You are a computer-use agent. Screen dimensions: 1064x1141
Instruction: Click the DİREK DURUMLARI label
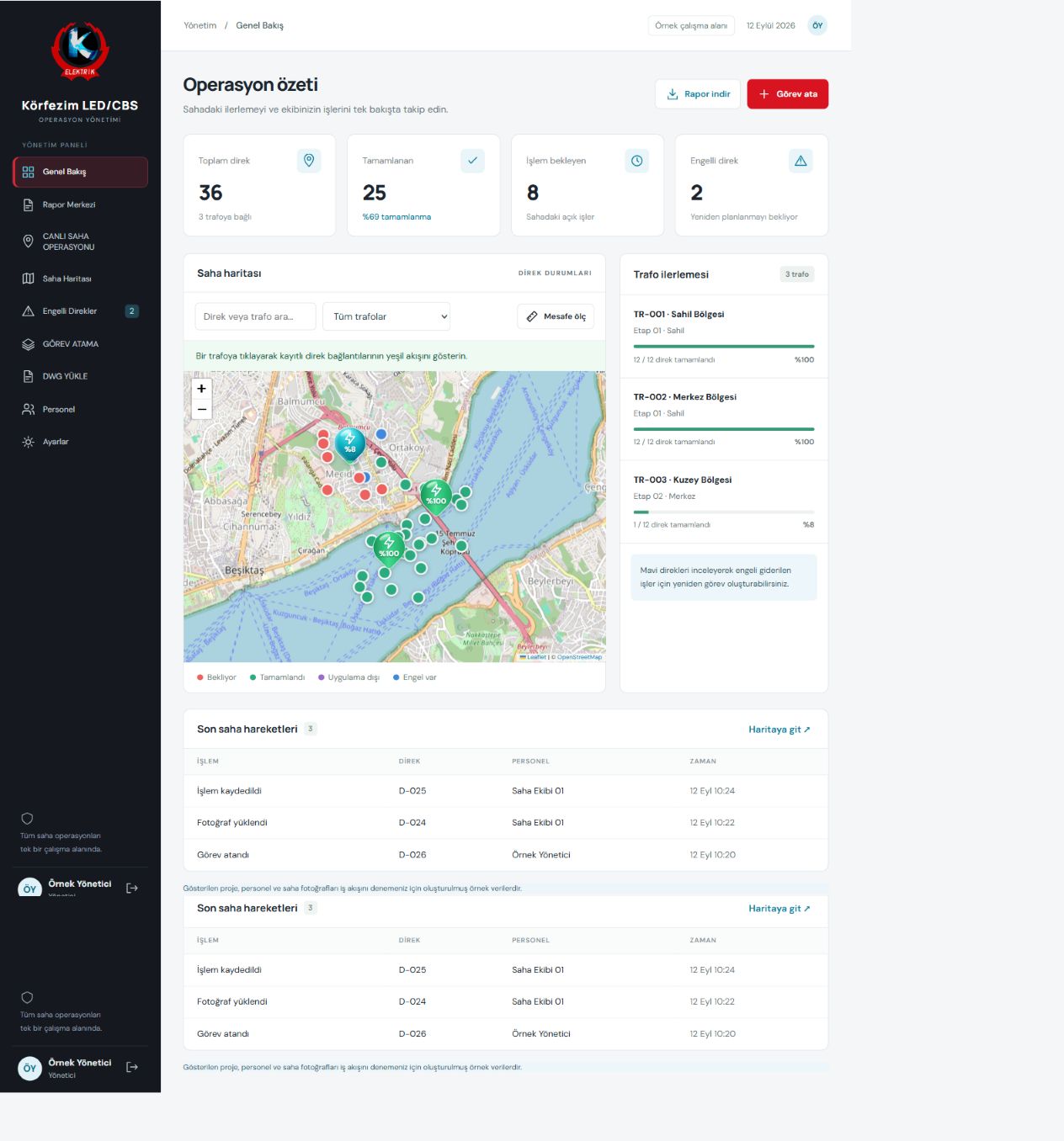(x=555, y=273)
